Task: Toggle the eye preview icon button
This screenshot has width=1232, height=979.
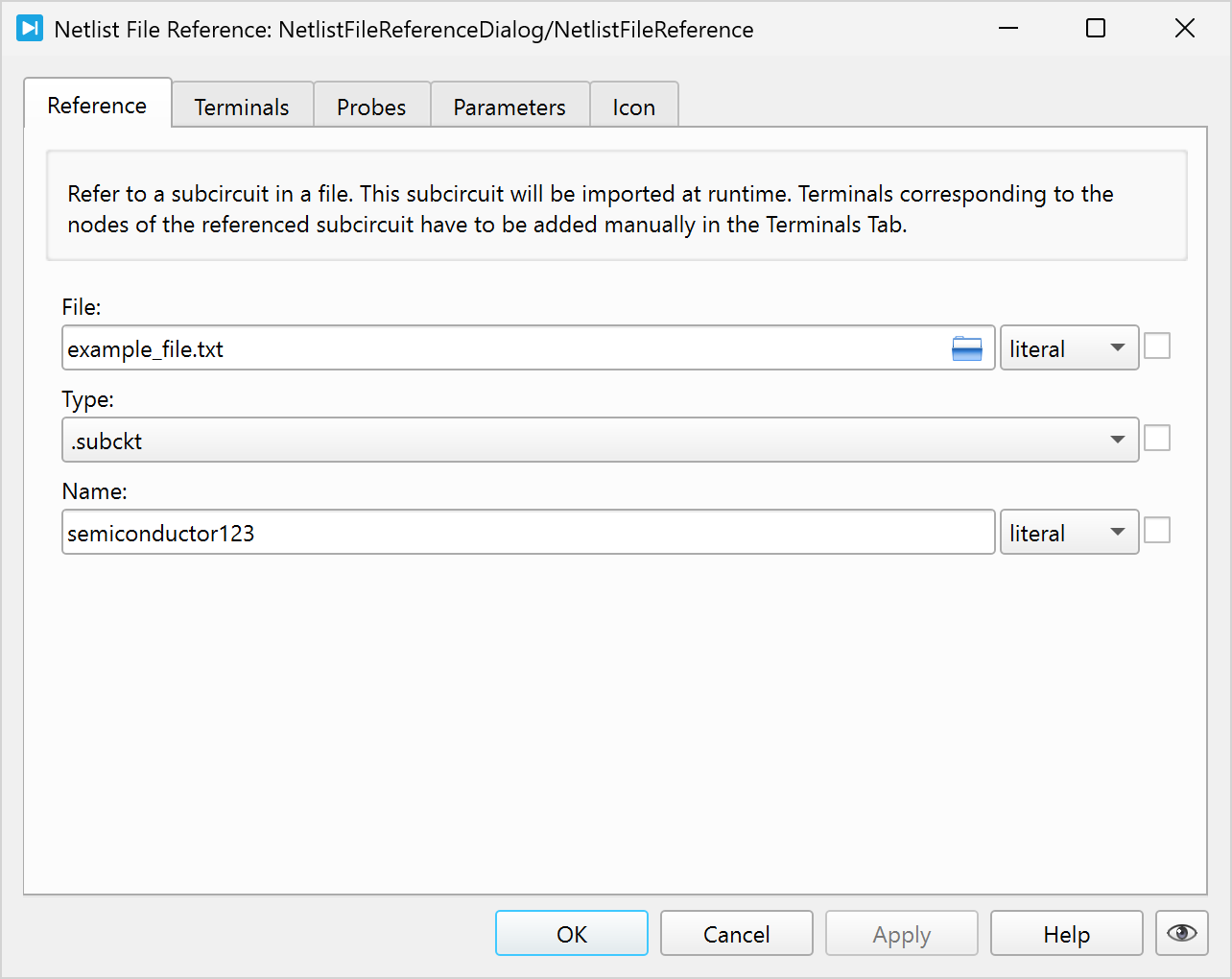Action: tap(1181, 933)
